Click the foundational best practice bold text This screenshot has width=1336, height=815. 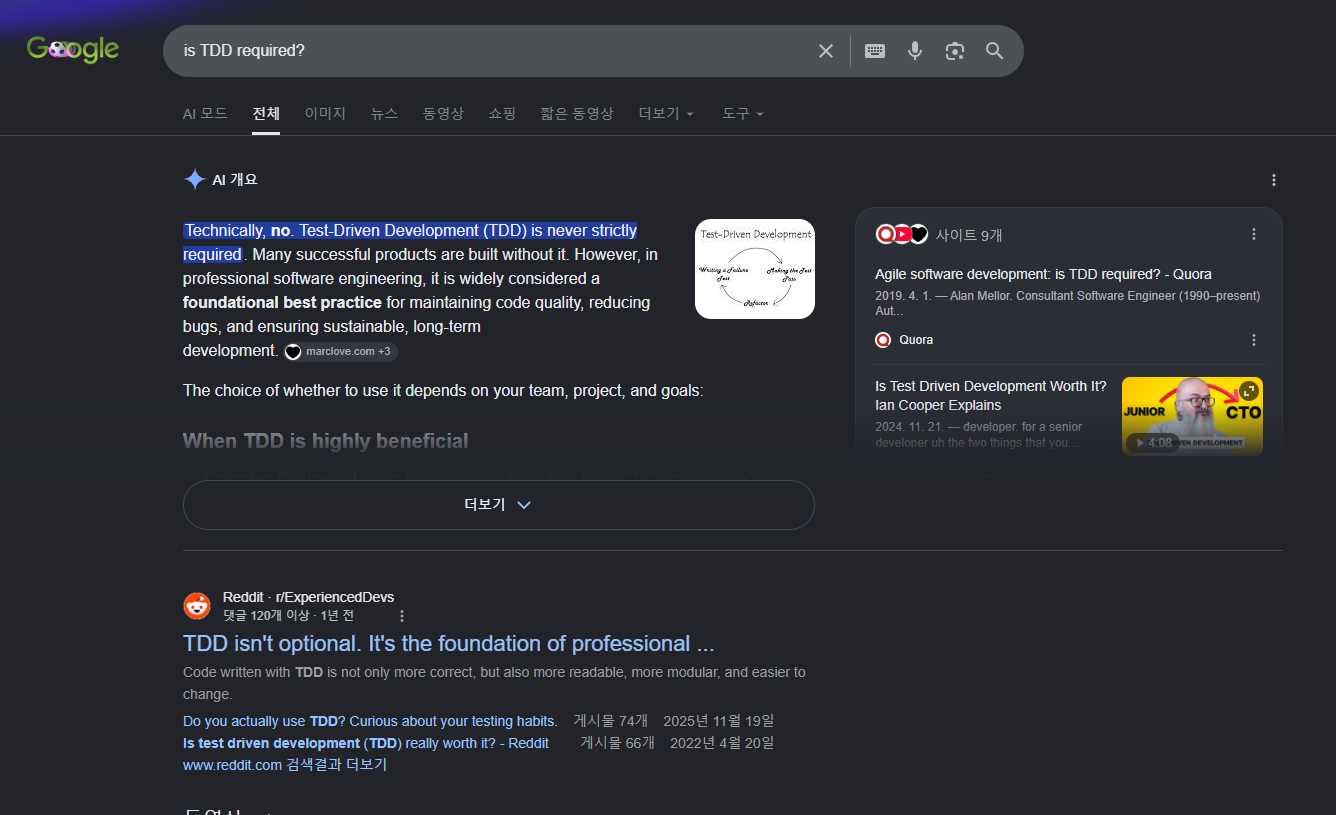click(282, 302)
